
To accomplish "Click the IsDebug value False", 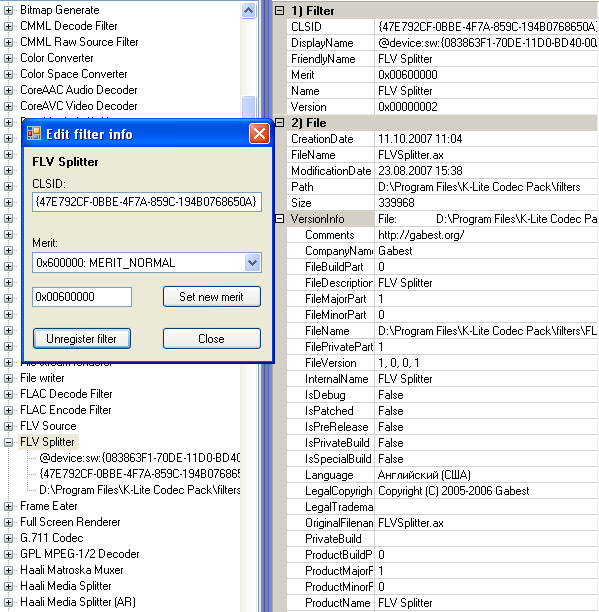I will (x=391, y=395).
